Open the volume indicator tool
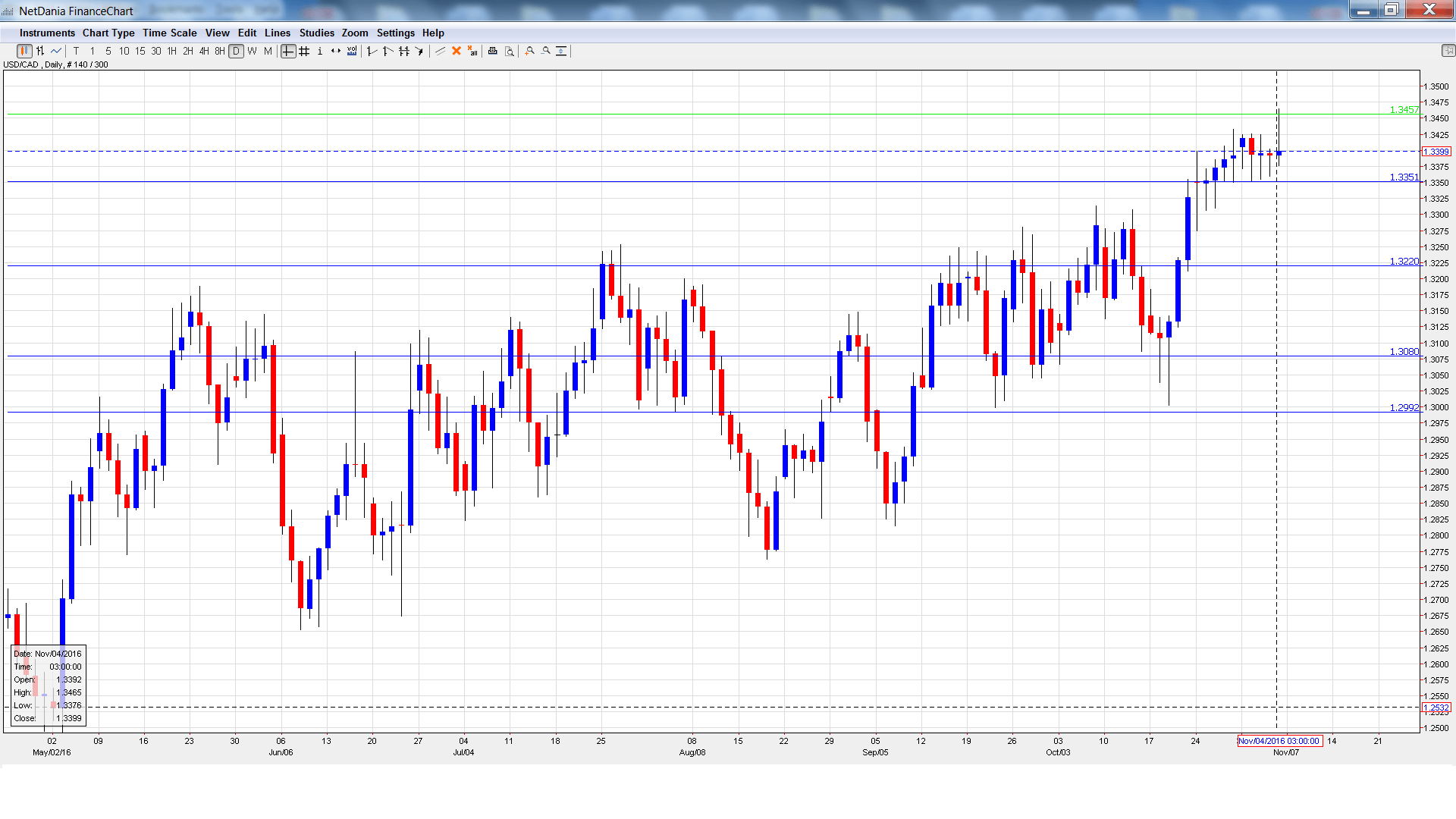 tap(352, 51)
